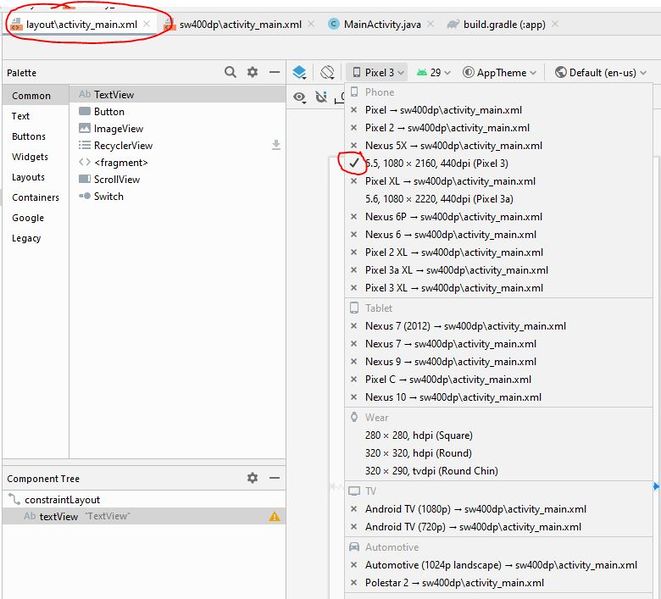
Task: Choose Pixel device entry
Action: [499, 110]
